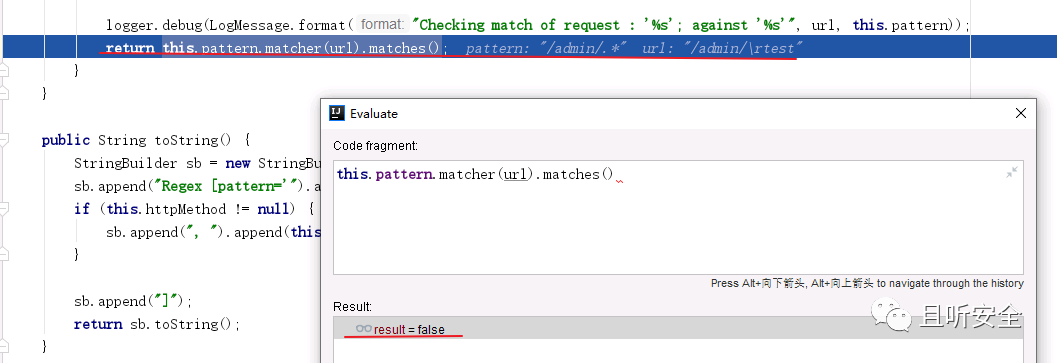Select the 'result = false' row

pos(678,329)
